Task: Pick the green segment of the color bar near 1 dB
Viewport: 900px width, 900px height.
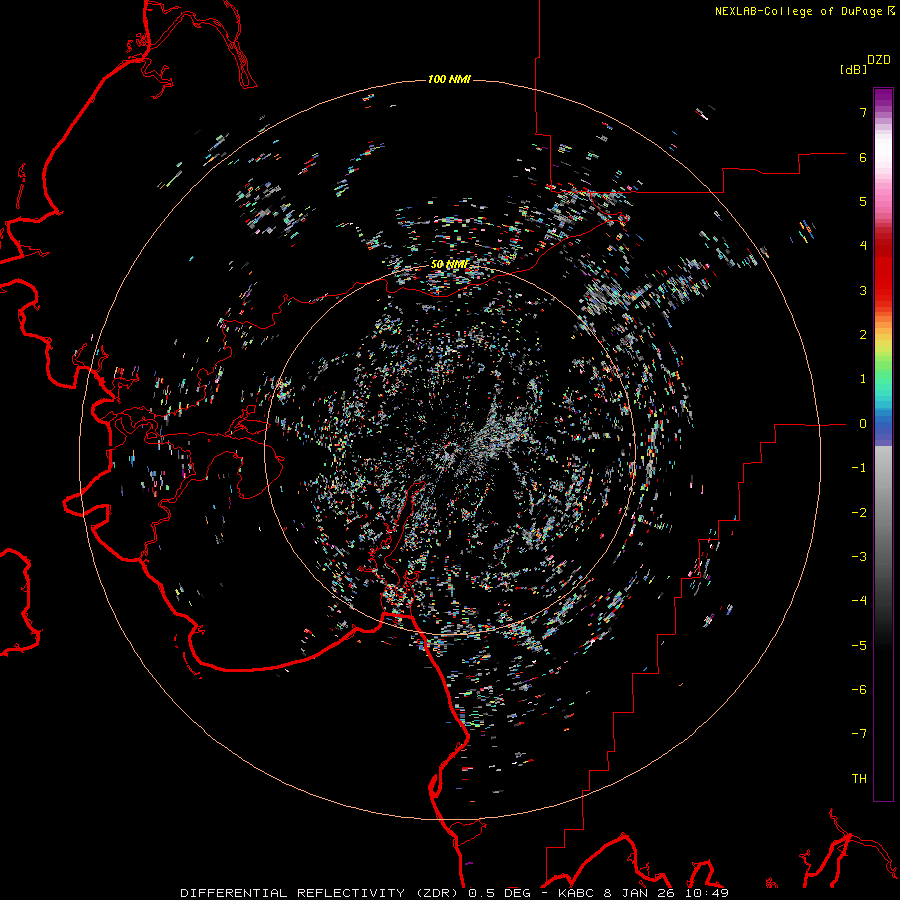Action: (x=883, y=376)
